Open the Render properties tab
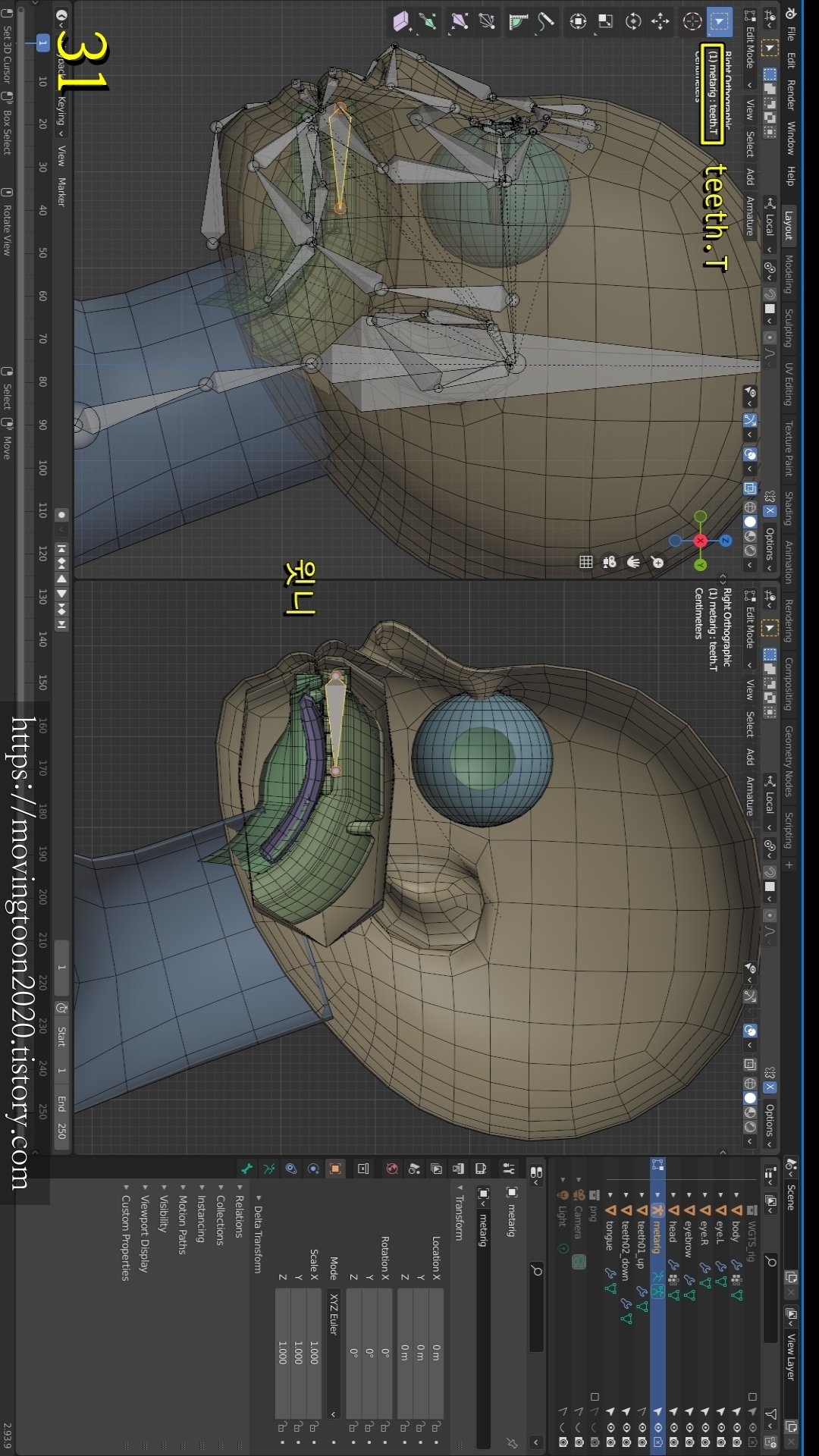This screenshot has width=819, height=1456. [x=480, y=1169]
